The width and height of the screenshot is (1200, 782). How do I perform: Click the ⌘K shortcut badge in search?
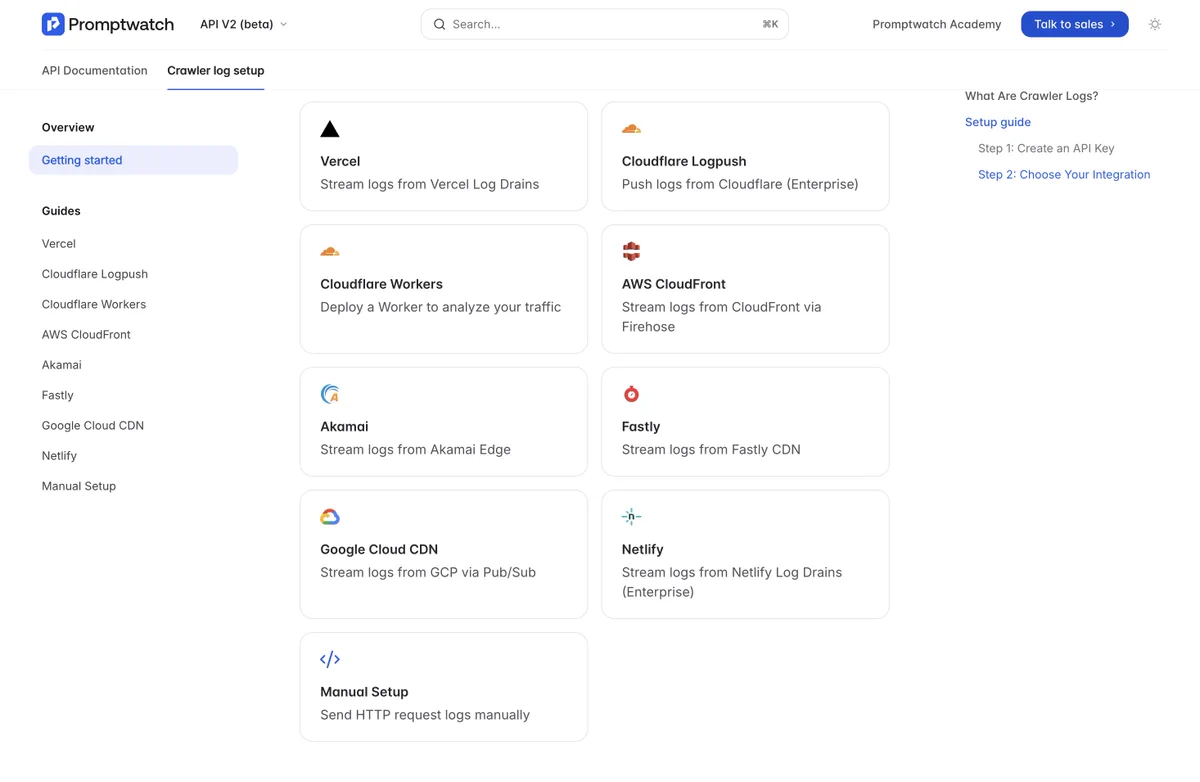[770, 24]
